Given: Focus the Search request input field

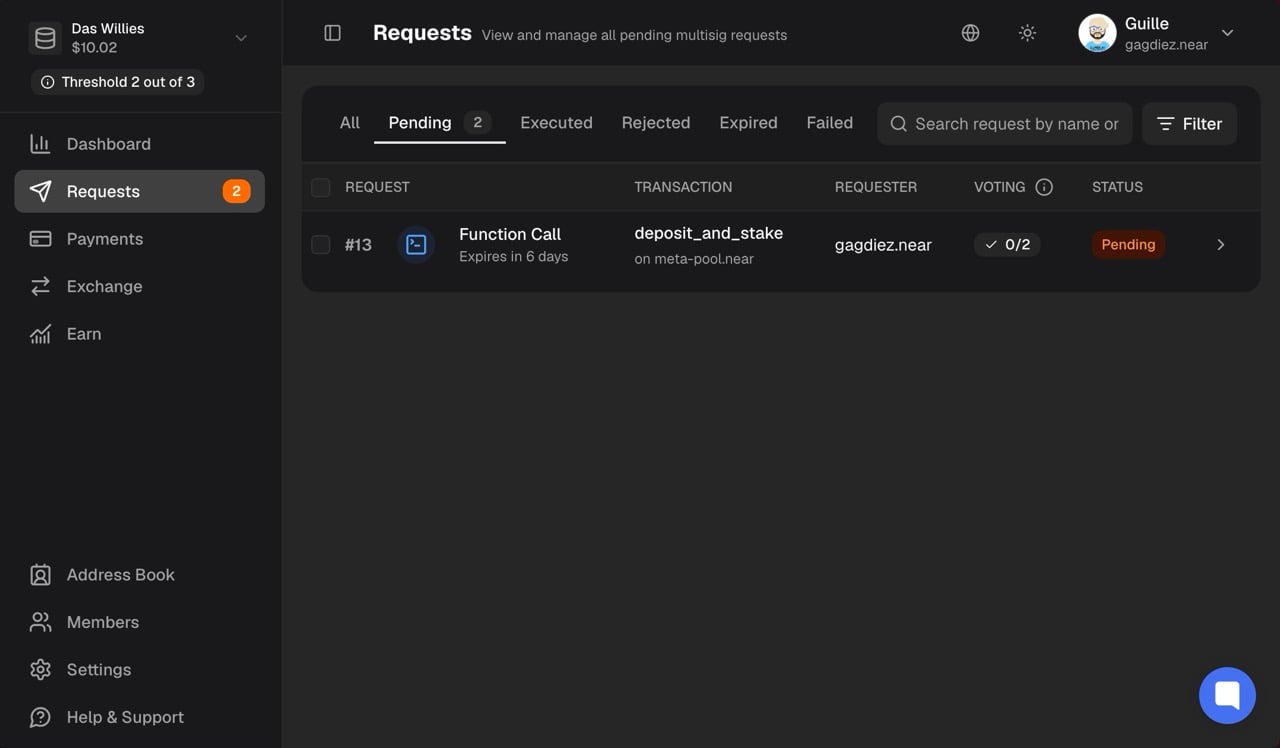Looking at the screenshot, I should click(x=1005, y=124).
